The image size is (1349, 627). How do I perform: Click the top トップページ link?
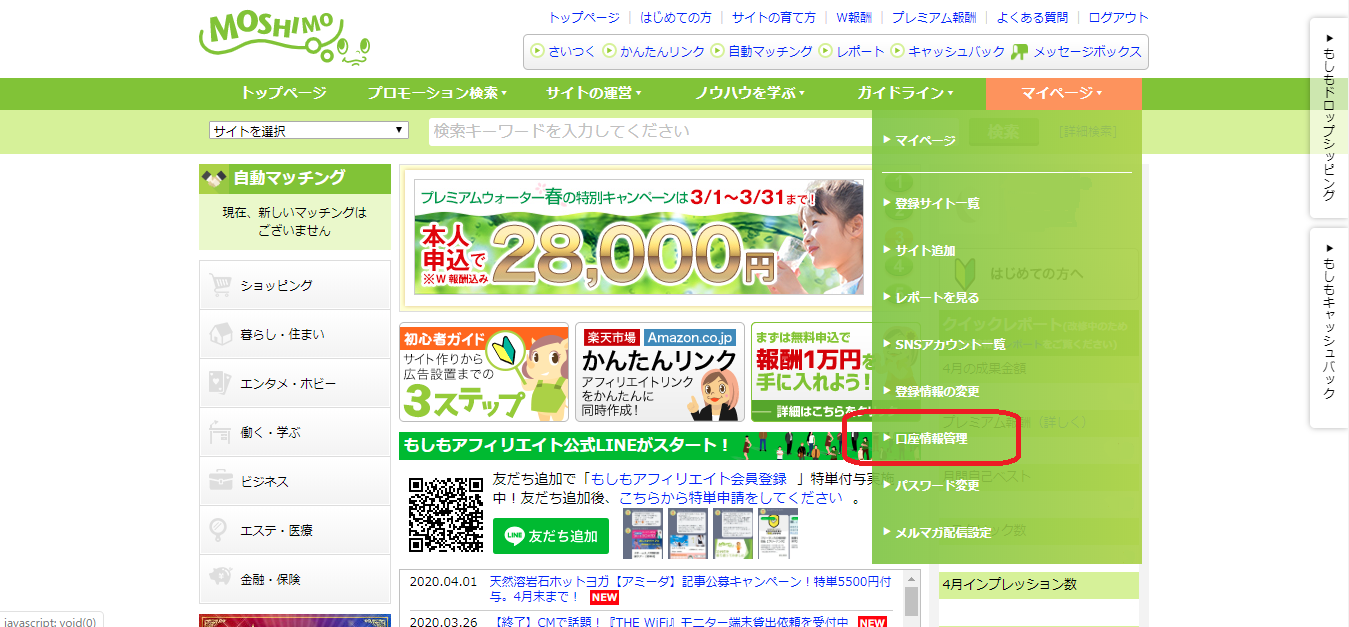click(x=584, y=17)
